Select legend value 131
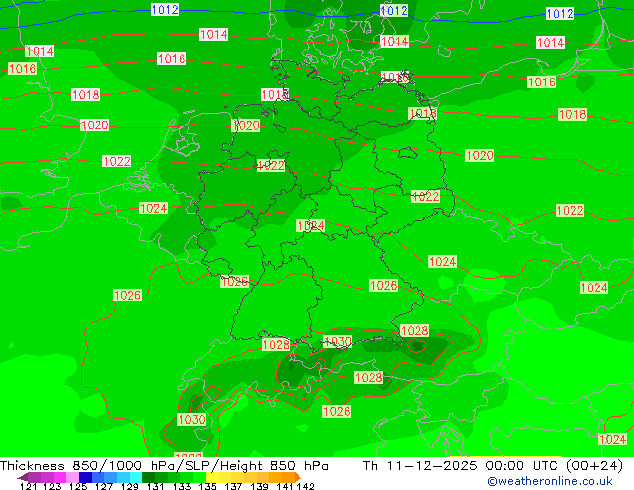 pyautogui.click(x=156, y=486)
